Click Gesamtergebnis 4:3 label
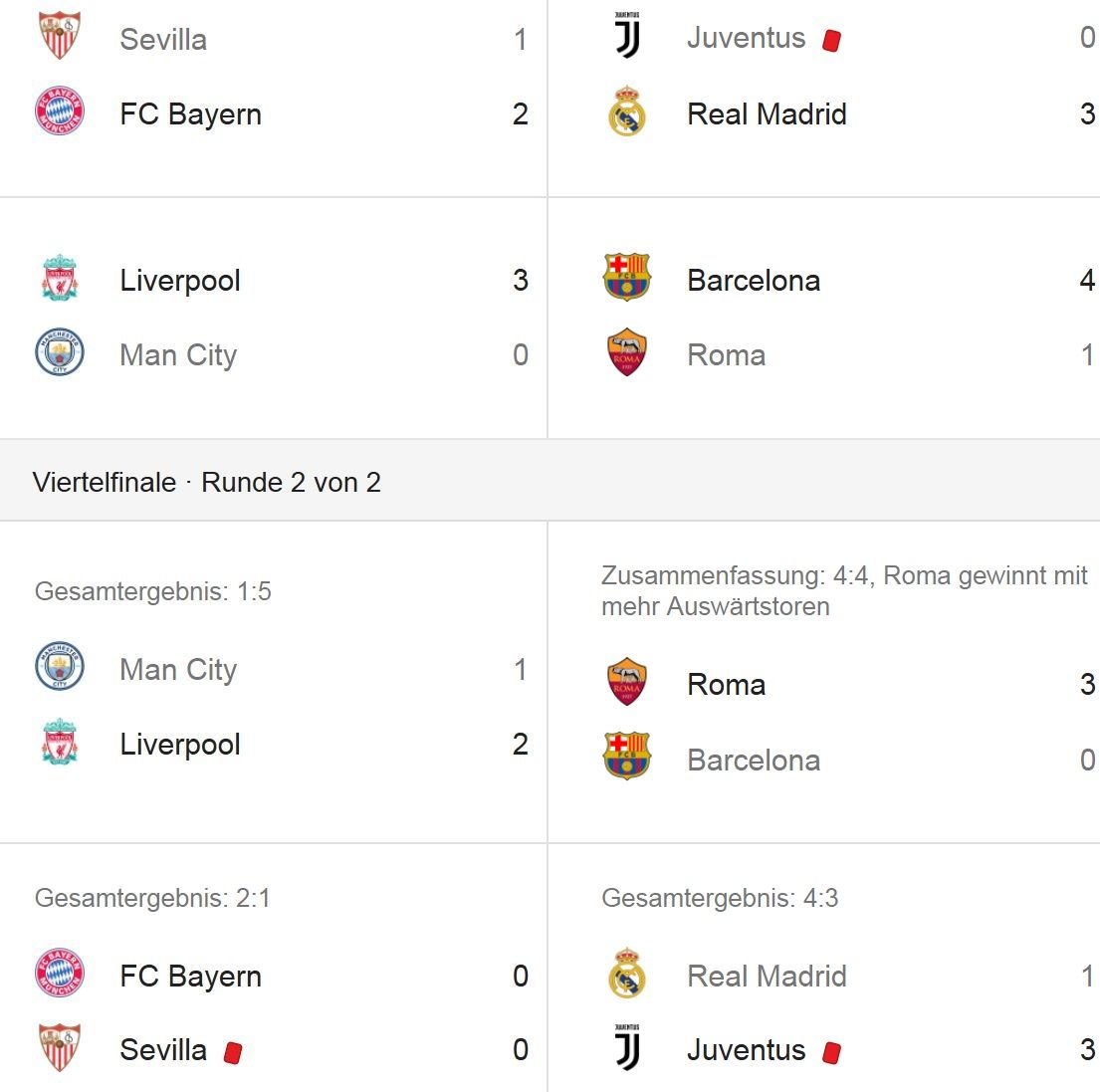Image resolution: width=1100 pixels, height=1092 pixels. click(x=720, y=898)
